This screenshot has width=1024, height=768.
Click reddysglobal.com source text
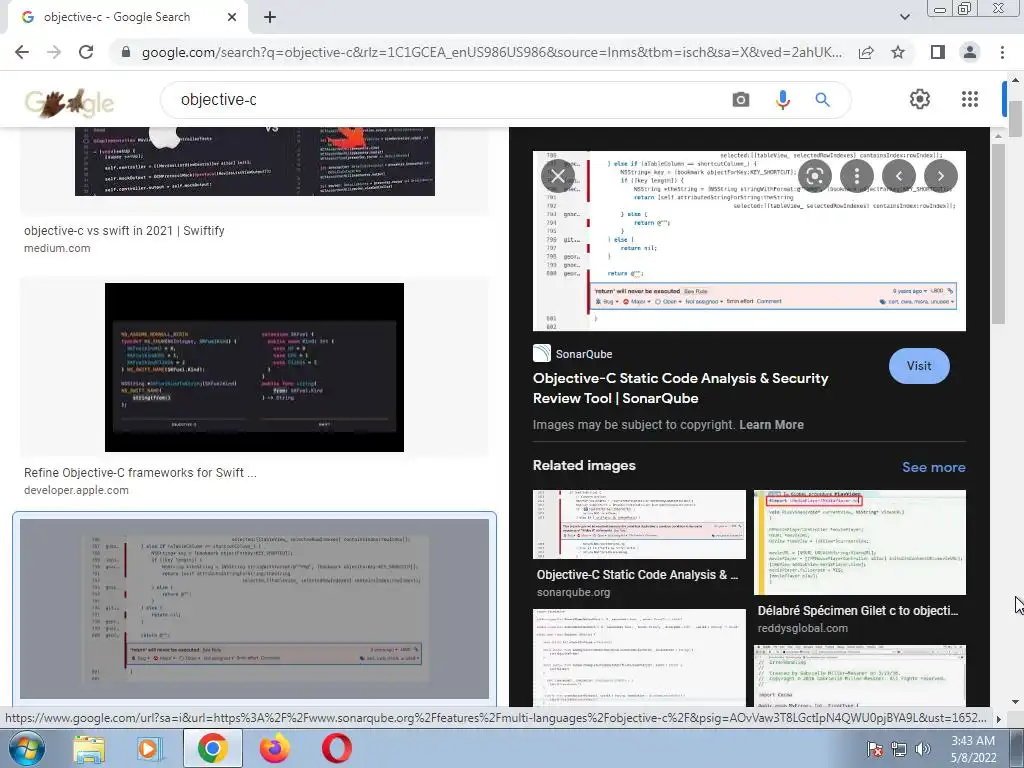pos(803,628)
